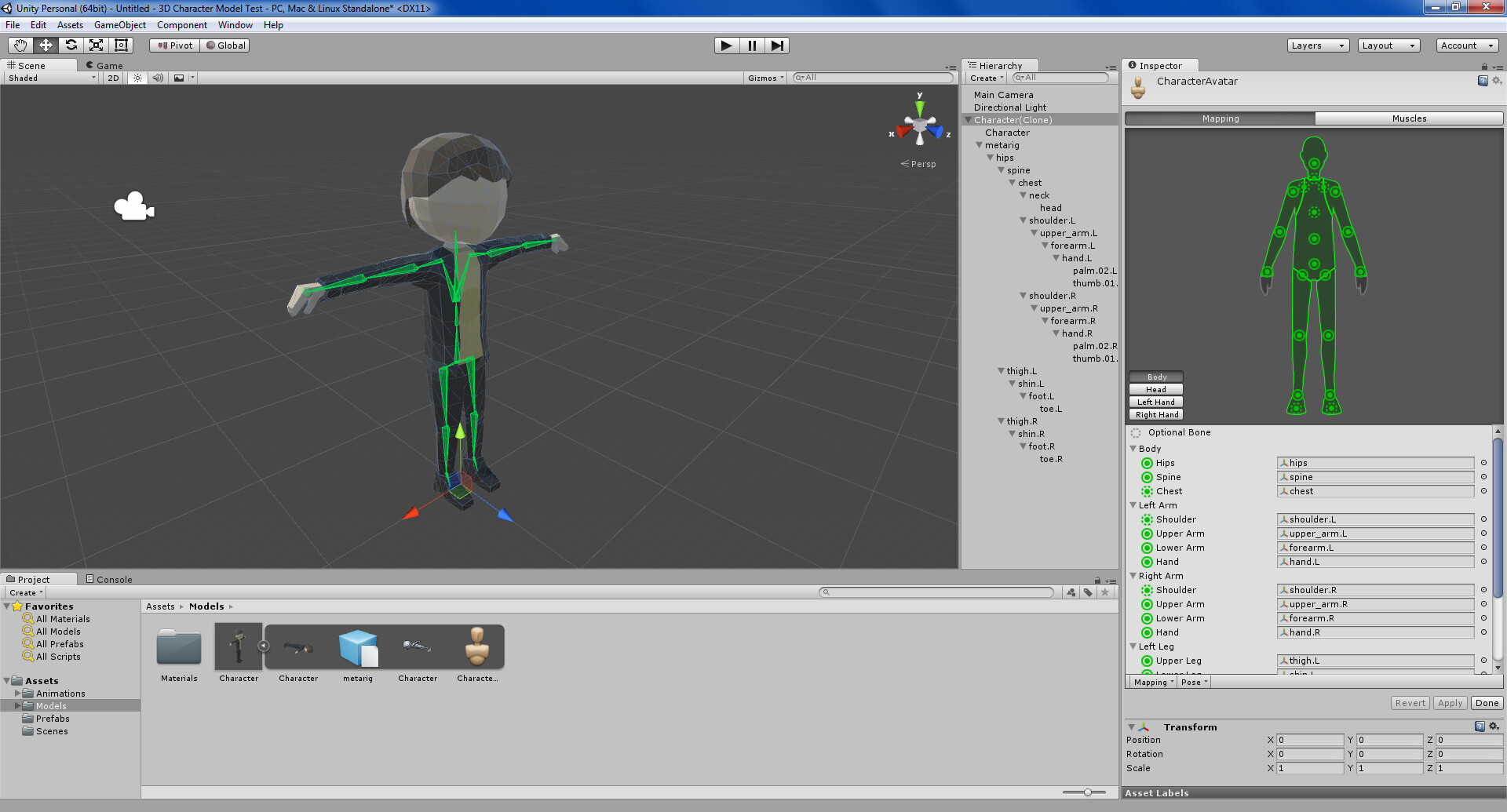The width and height of the screenshot is (1507, 812).
Task: Click the Hips bone field
Action: tap(1375, 463)
